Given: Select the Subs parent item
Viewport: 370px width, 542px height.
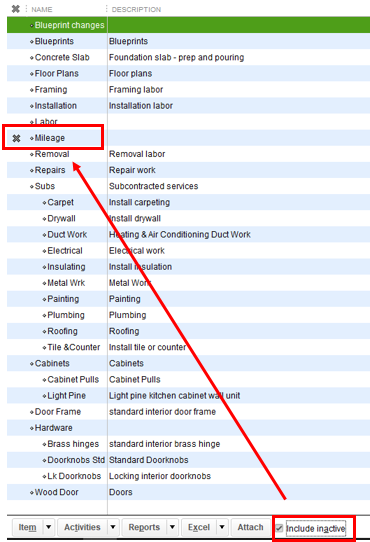Looking at the screenshot, I should (45, 186).
